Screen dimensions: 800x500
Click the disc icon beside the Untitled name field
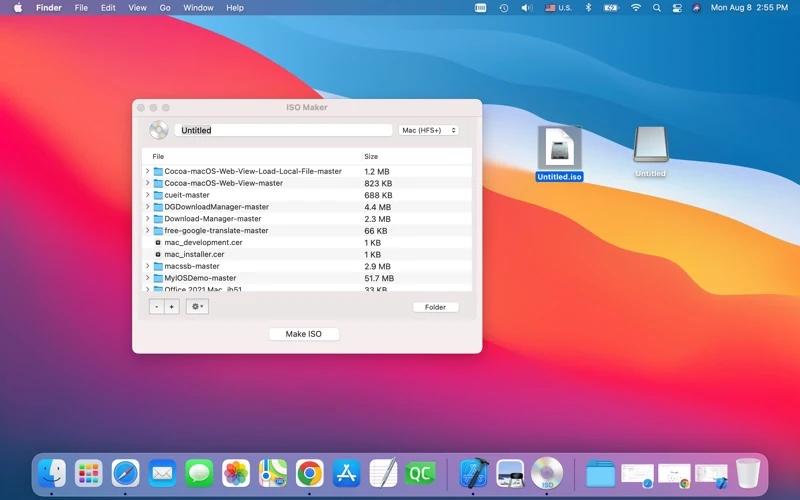(159, 130)
